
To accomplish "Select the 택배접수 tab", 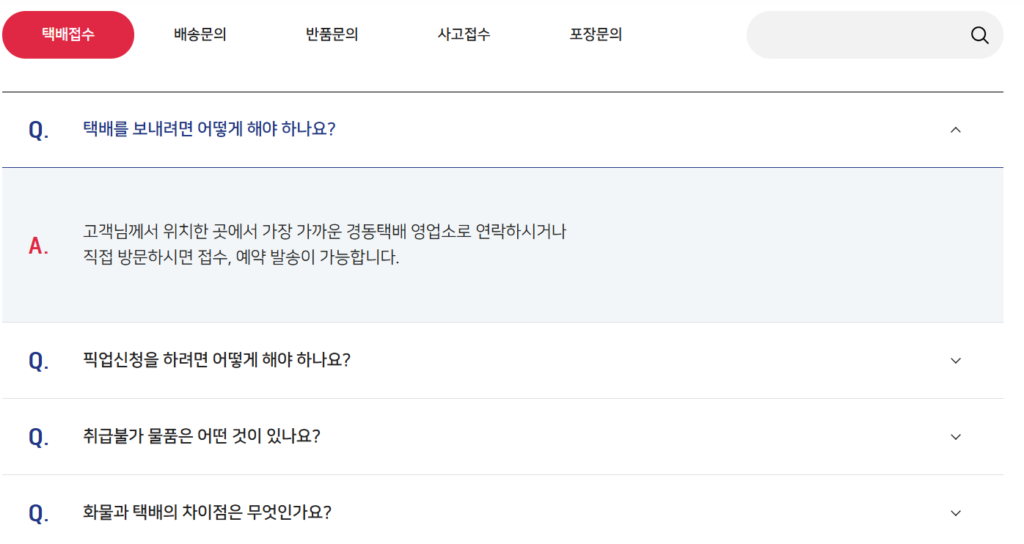I will [x=69, y=35].
